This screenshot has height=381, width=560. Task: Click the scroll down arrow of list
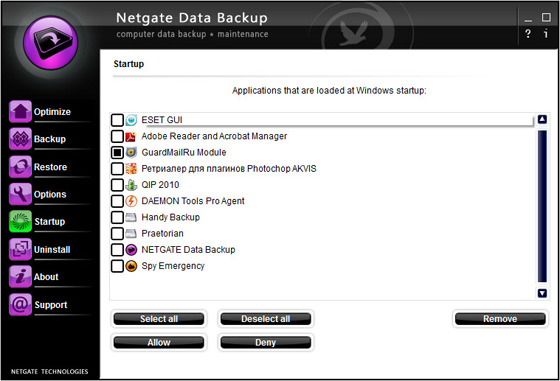point(542,293)
